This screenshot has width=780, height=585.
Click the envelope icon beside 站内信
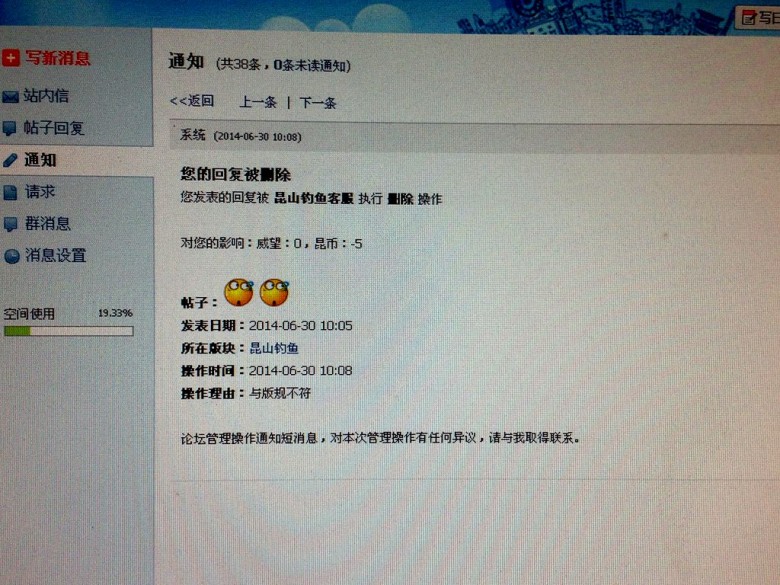10,96
